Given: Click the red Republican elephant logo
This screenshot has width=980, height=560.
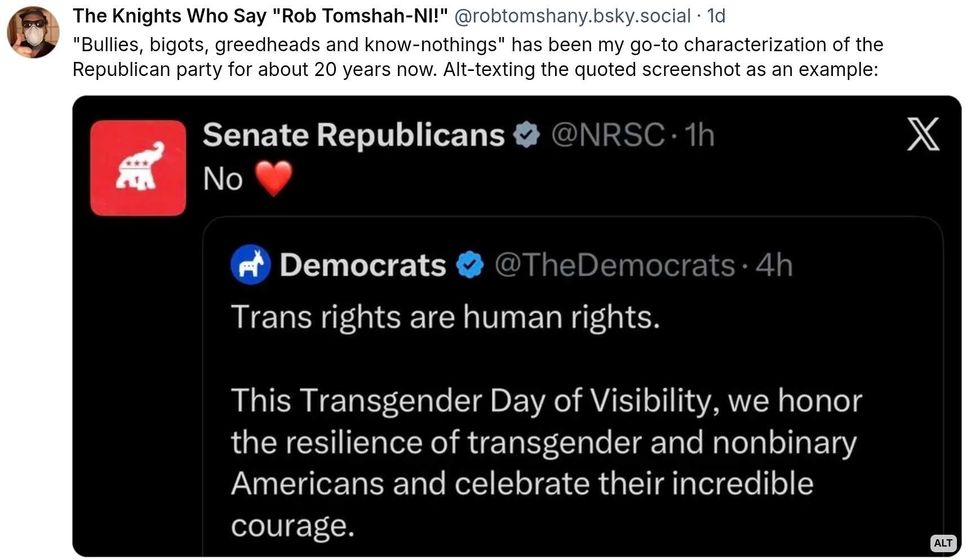Looking at the screenshot, I should pyautogui.click(x=138, y=168).
